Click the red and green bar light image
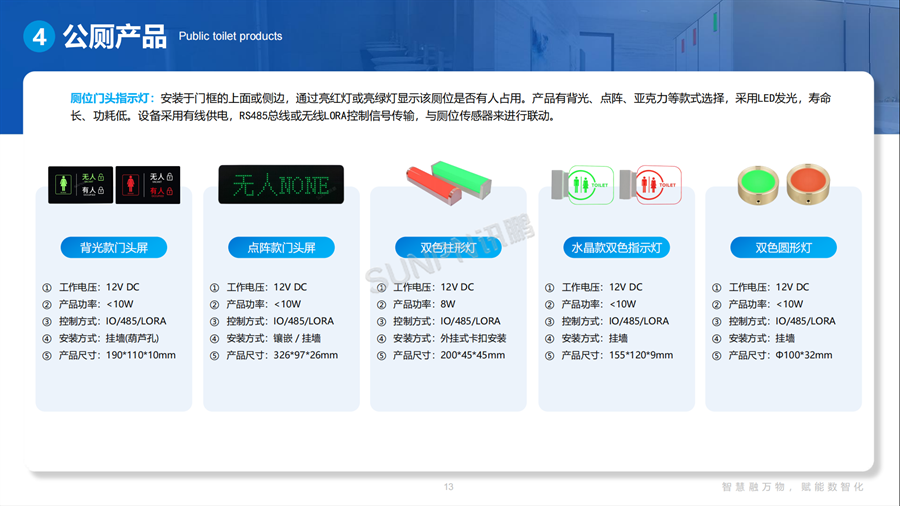 coord(448,184)
